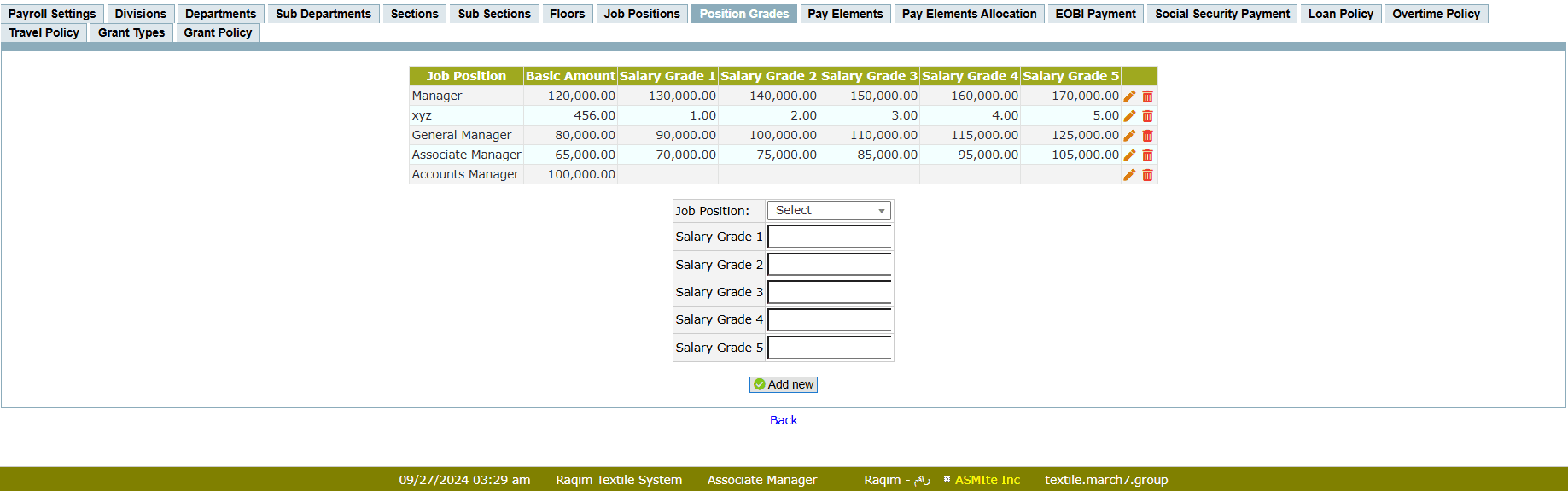Open the Job Position select dropdown
Image resolution: width=1568 pixels, height=491 pixels.
828,211
